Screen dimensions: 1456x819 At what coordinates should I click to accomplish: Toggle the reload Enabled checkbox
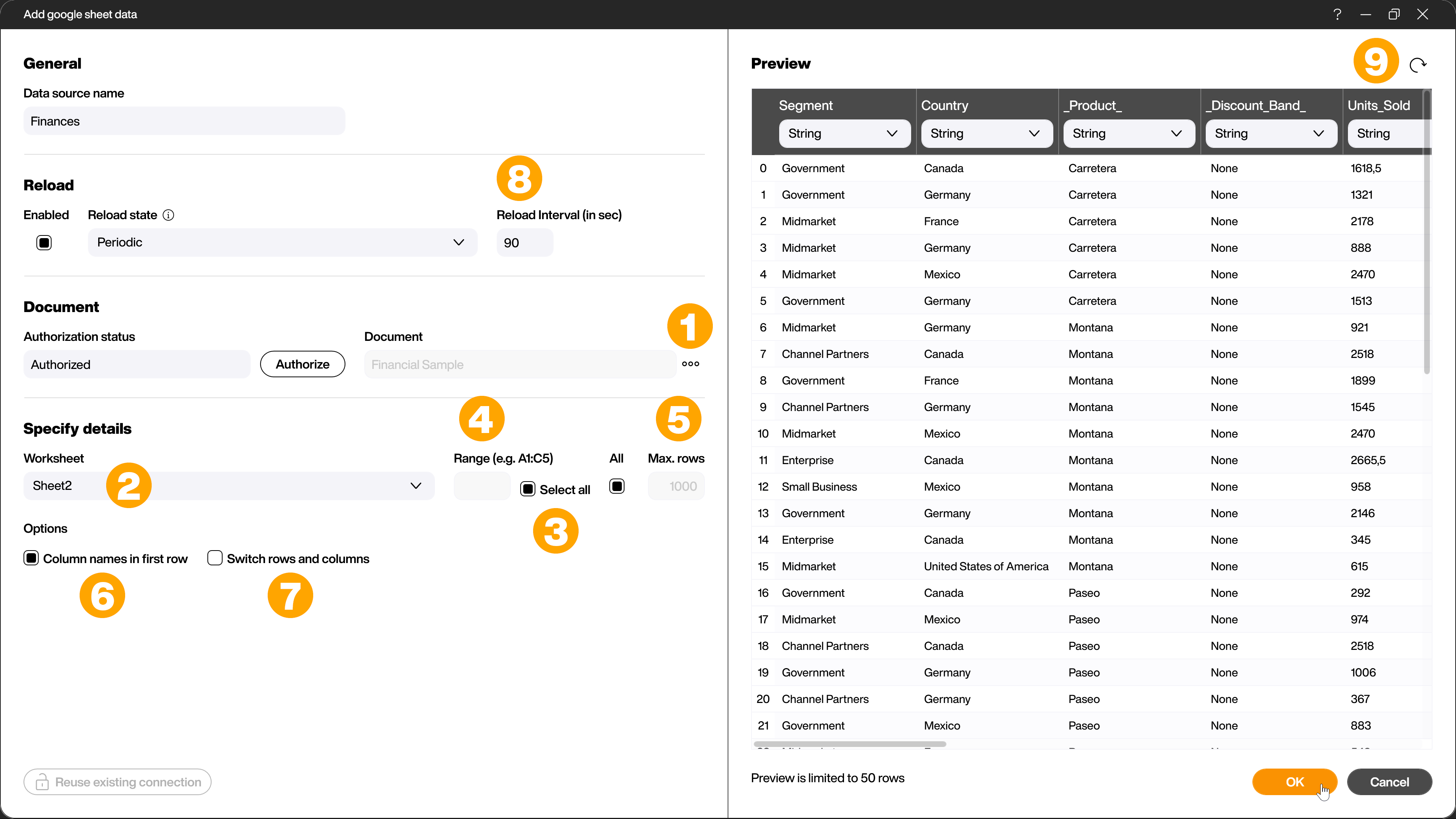(44, 243)
